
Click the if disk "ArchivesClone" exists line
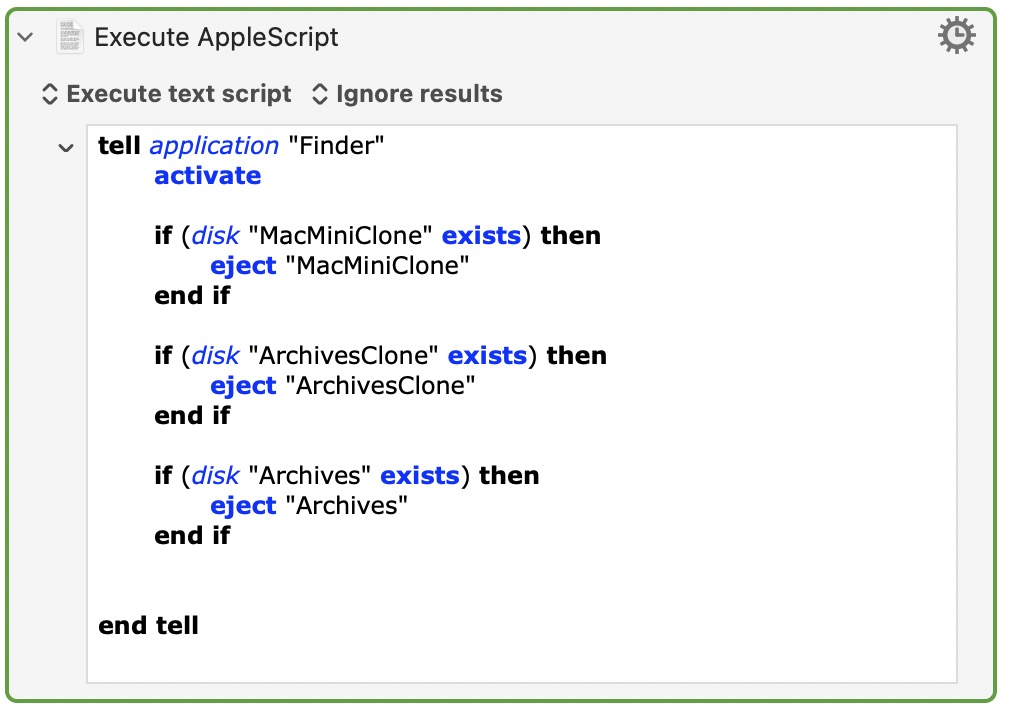[x=380, y=356]
